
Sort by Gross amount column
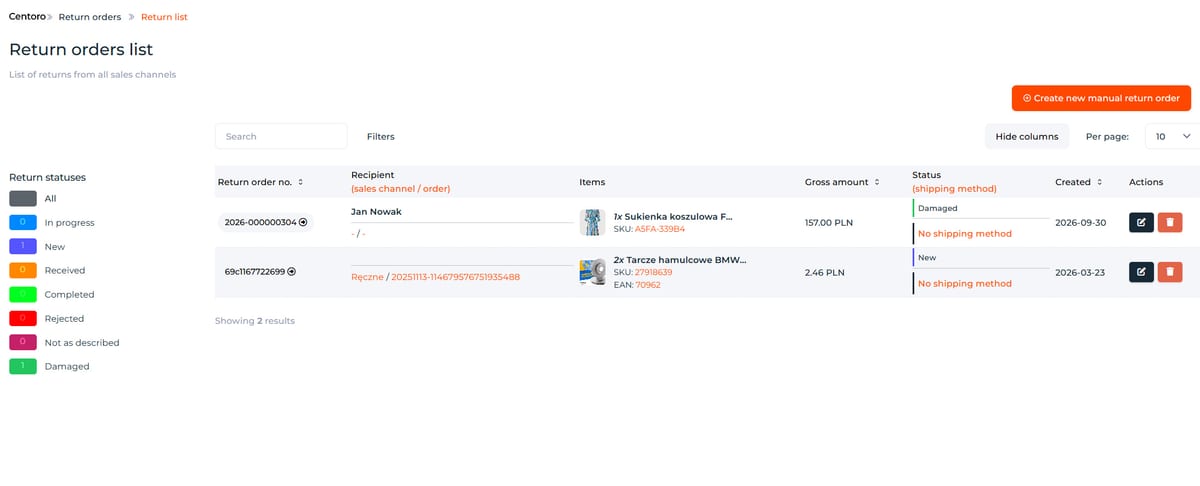click(877, 182)
